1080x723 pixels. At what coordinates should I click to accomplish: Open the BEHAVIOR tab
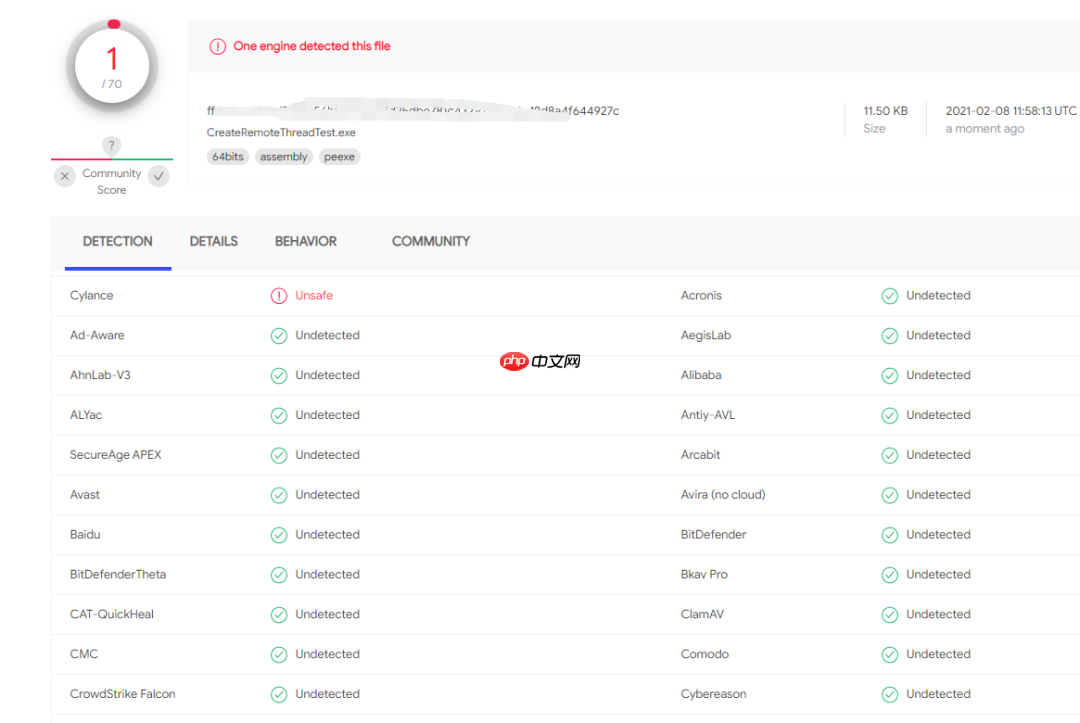click(306, 242)
